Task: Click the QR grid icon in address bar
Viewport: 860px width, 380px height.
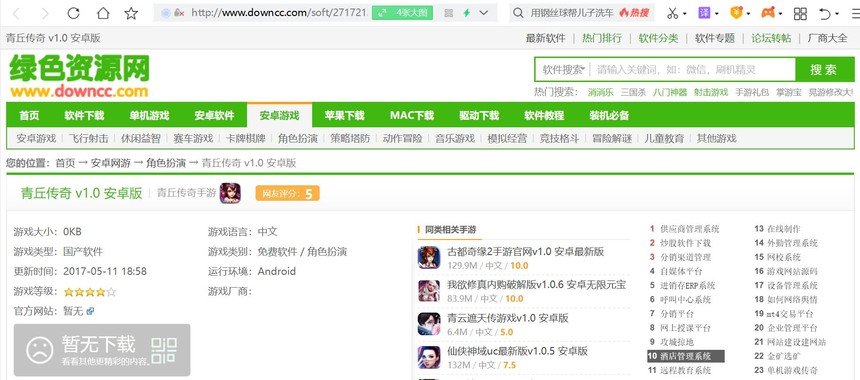Action: click(x=449, y=13)
